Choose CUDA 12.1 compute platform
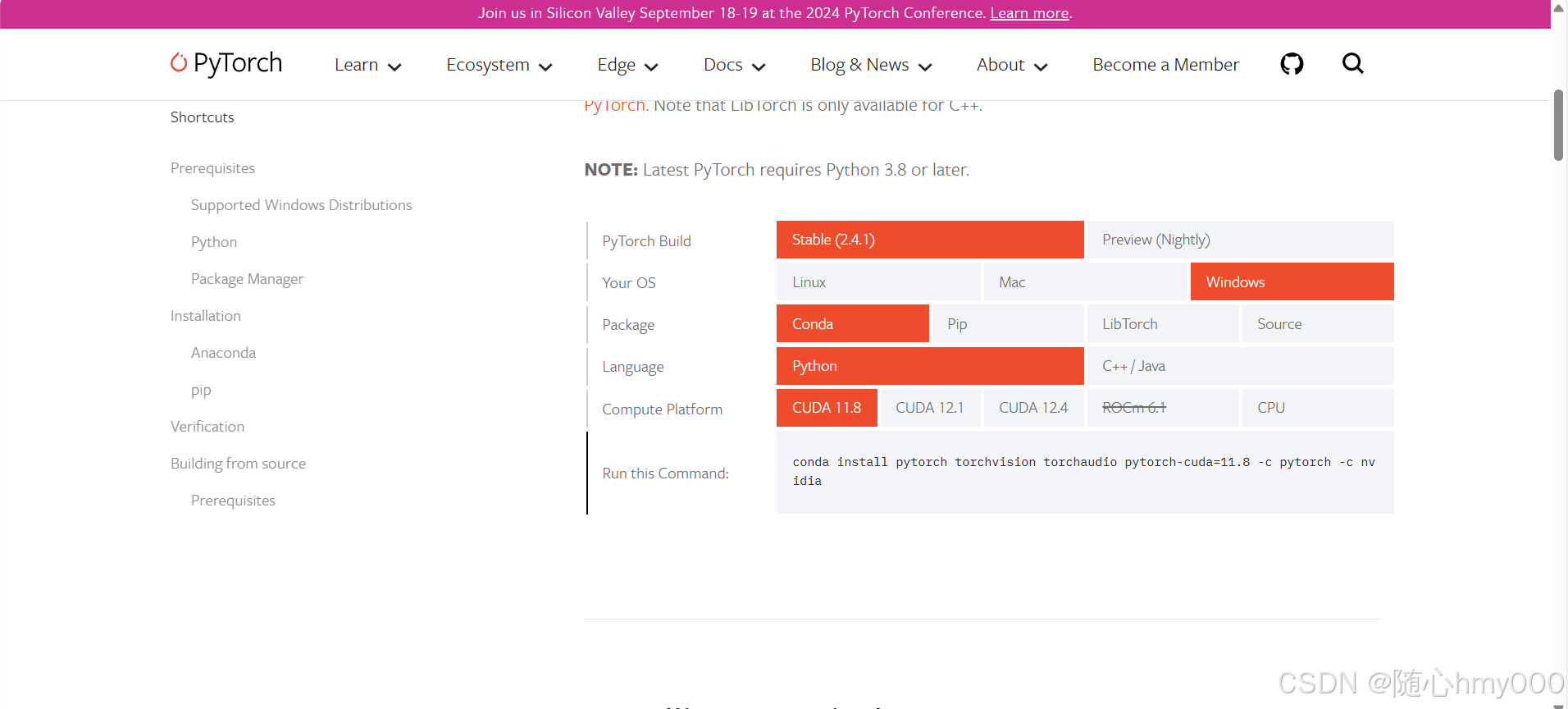Image resolution: width=1568 pixels, height=709 pixels. [x=930, y=408]
